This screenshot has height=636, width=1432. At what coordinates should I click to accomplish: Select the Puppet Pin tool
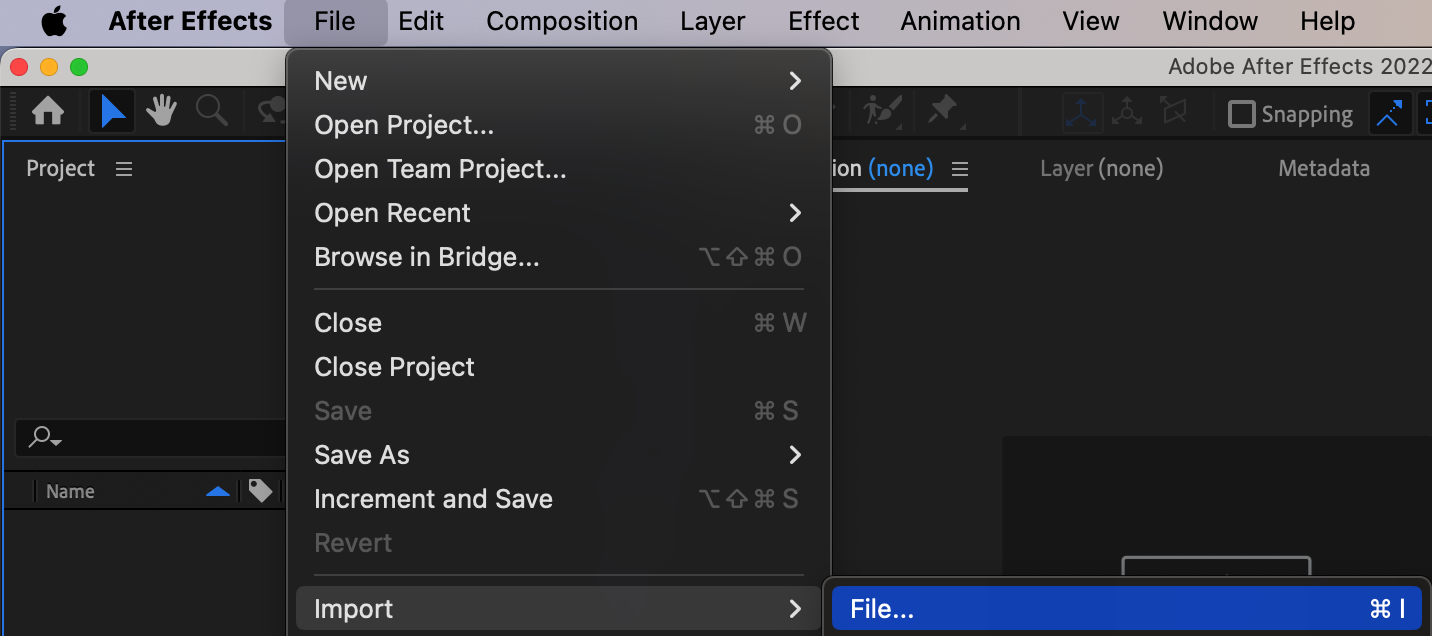[x=942, y=111]
